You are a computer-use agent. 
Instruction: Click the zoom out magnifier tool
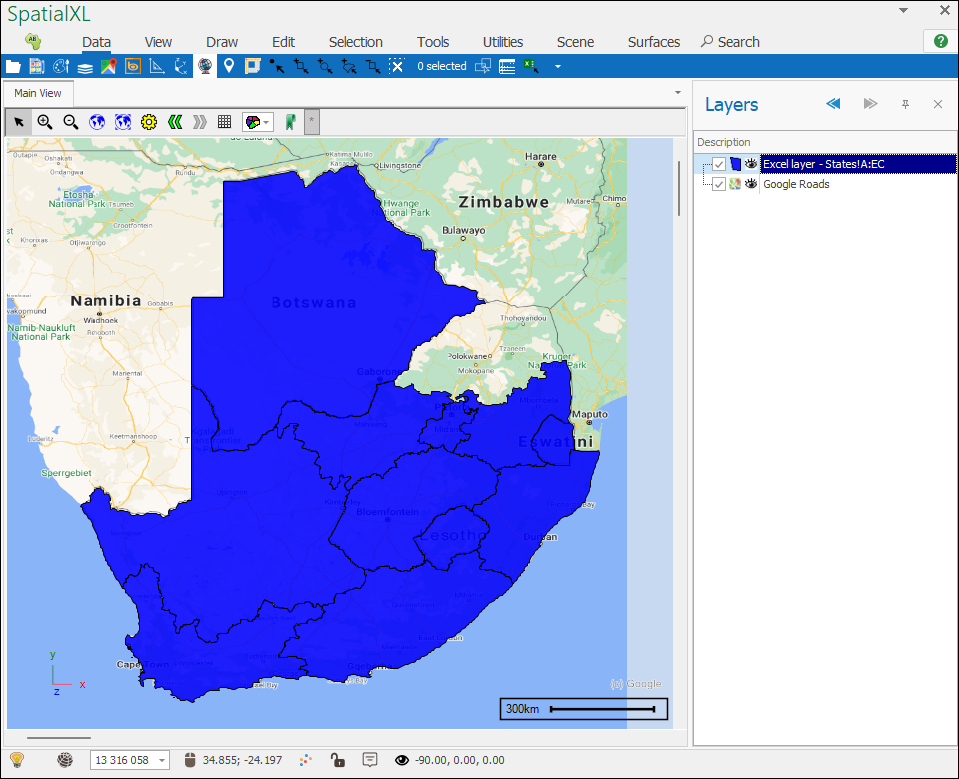pyautogui.click(x=71, y=122)
